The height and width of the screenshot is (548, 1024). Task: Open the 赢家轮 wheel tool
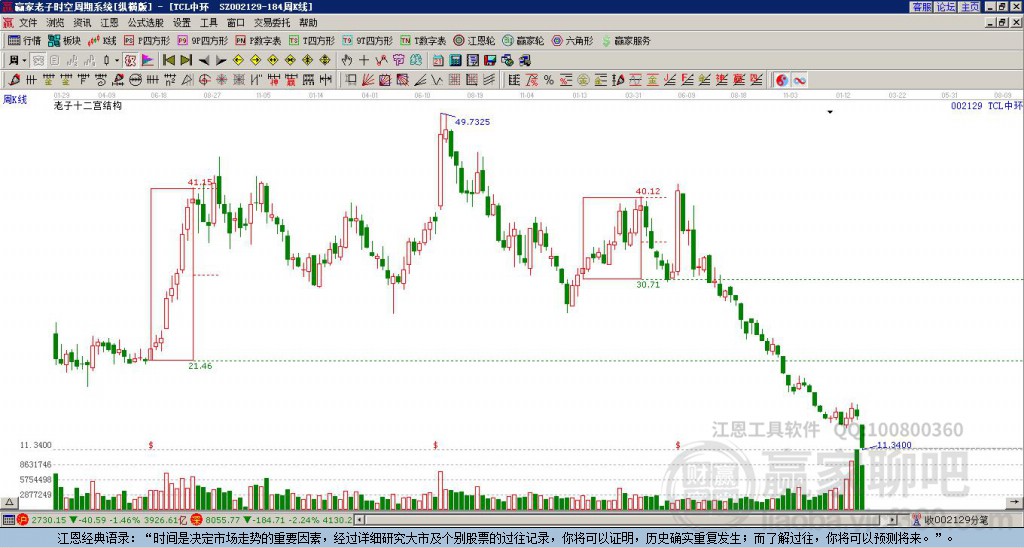pyautogui.click(x=523, y=40)
